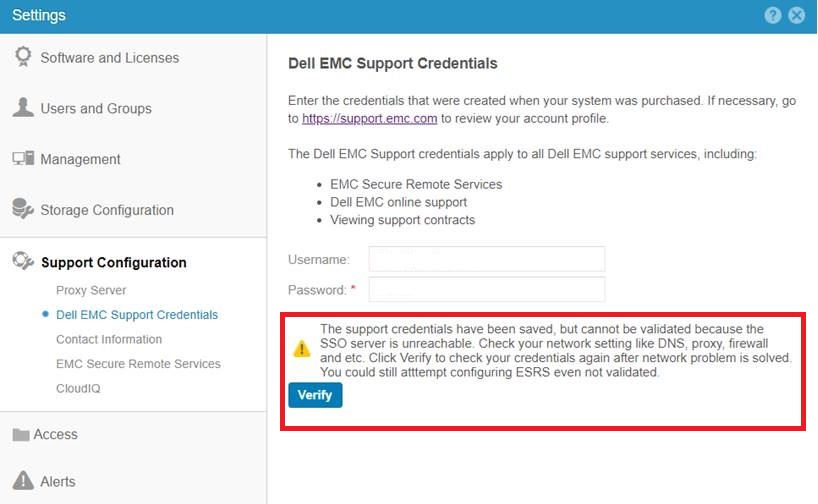This screenshot has width=818, height=504.
Task: Open help with the question mark icon
Action: 773,15
